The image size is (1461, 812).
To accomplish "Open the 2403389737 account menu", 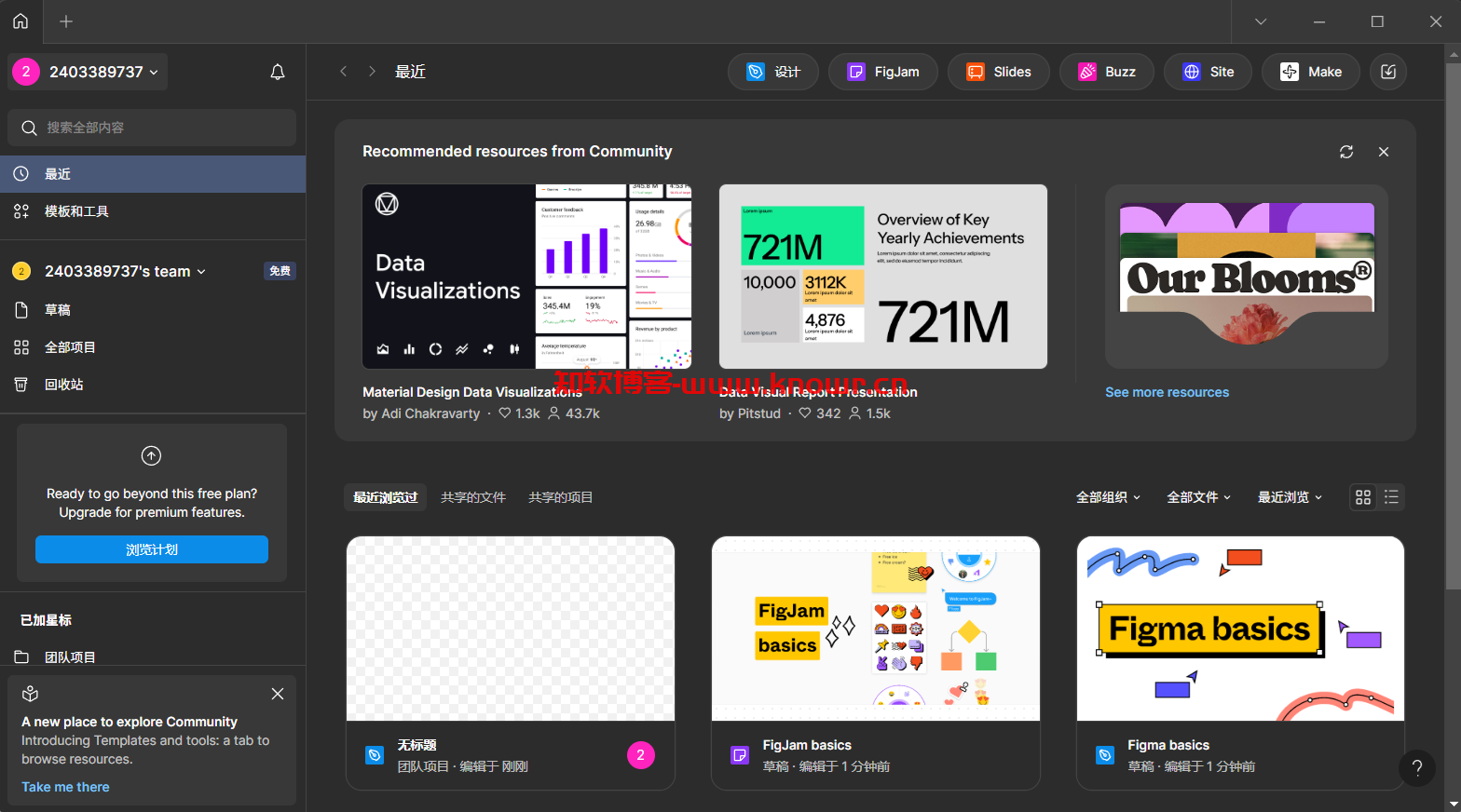I will 88,72.
